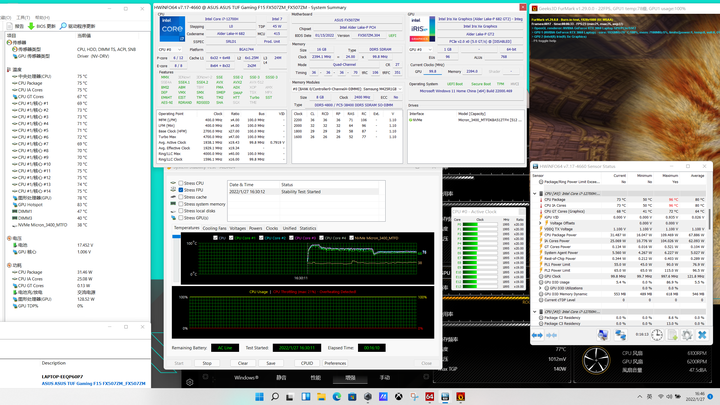
Task: Open Armoury Crate settings gear icon
Action: [190, 382]
